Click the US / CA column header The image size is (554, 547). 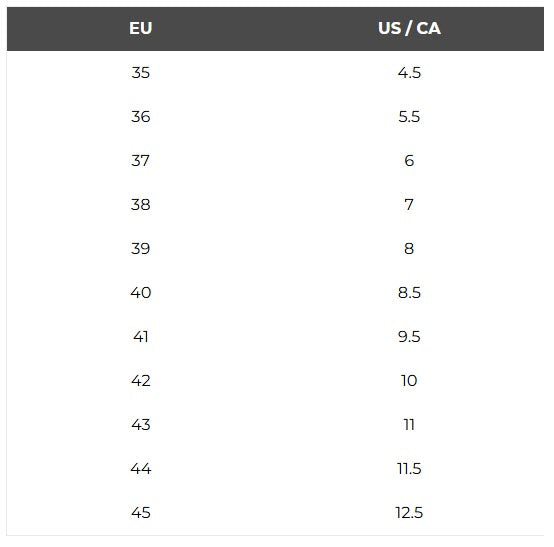pyautogui.click(x=409, y=28)
